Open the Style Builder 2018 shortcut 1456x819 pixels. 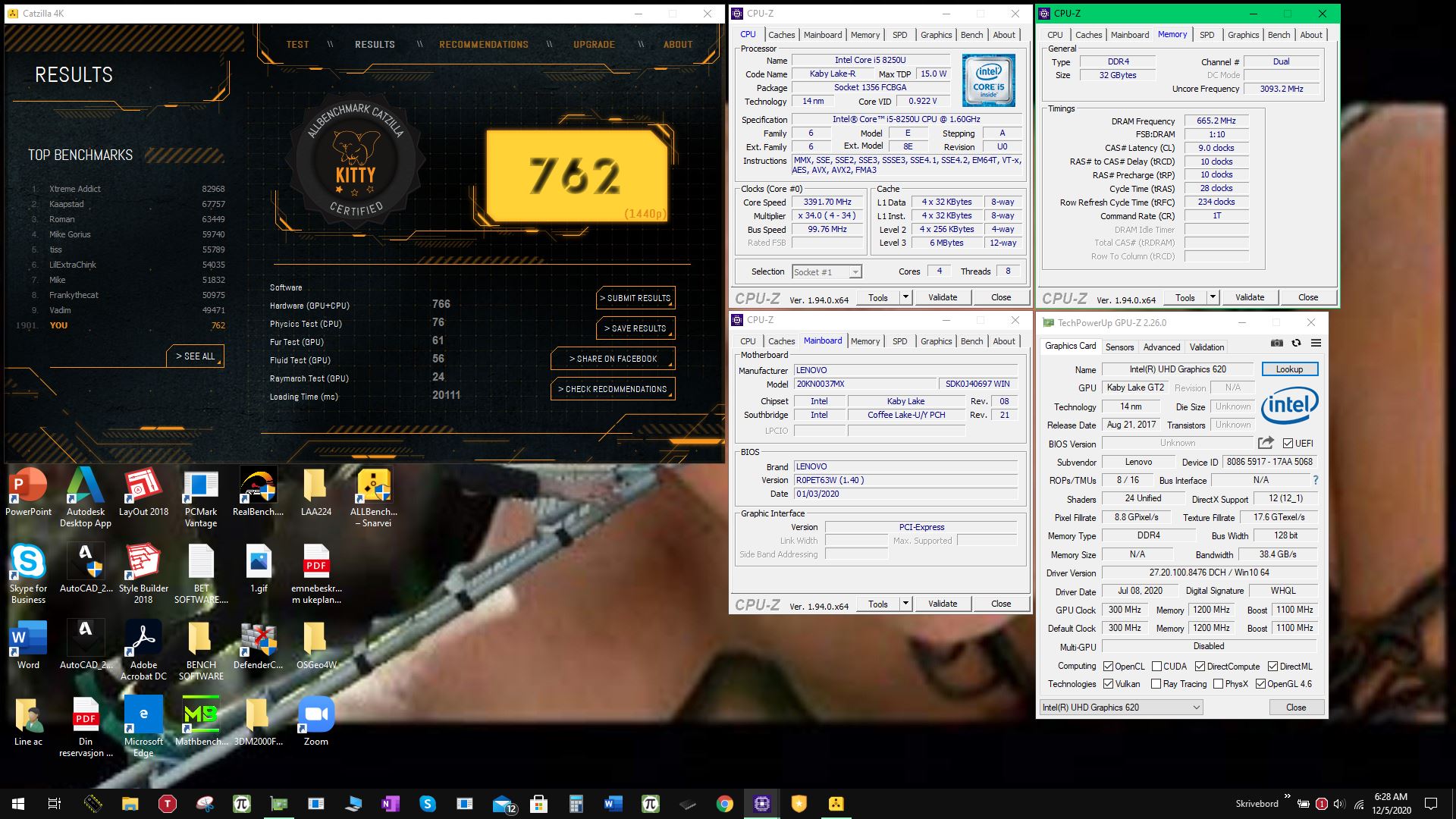click(143, 573)
